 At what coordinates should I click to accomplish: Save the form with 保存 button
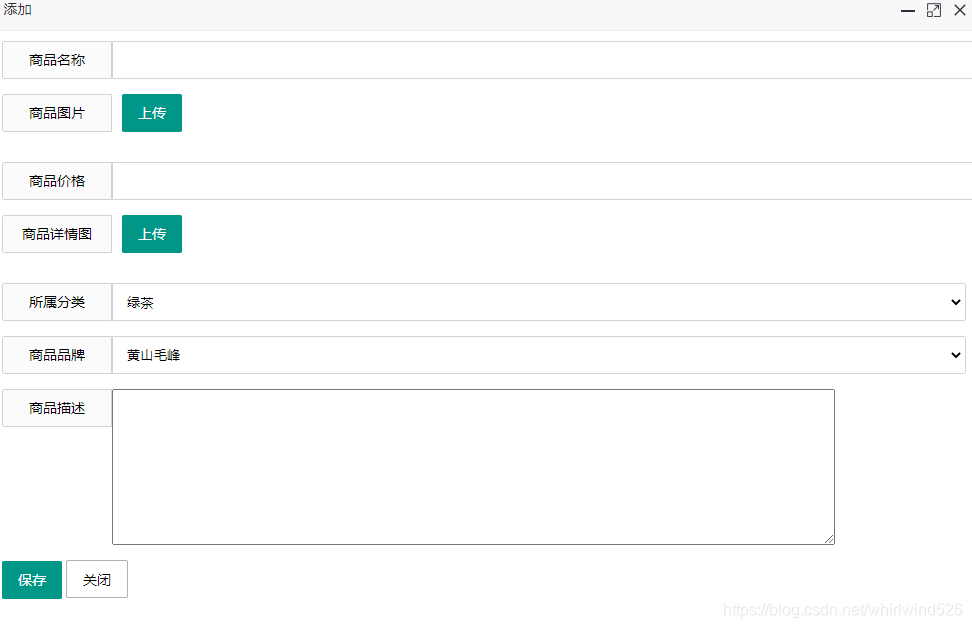[32, 580]
